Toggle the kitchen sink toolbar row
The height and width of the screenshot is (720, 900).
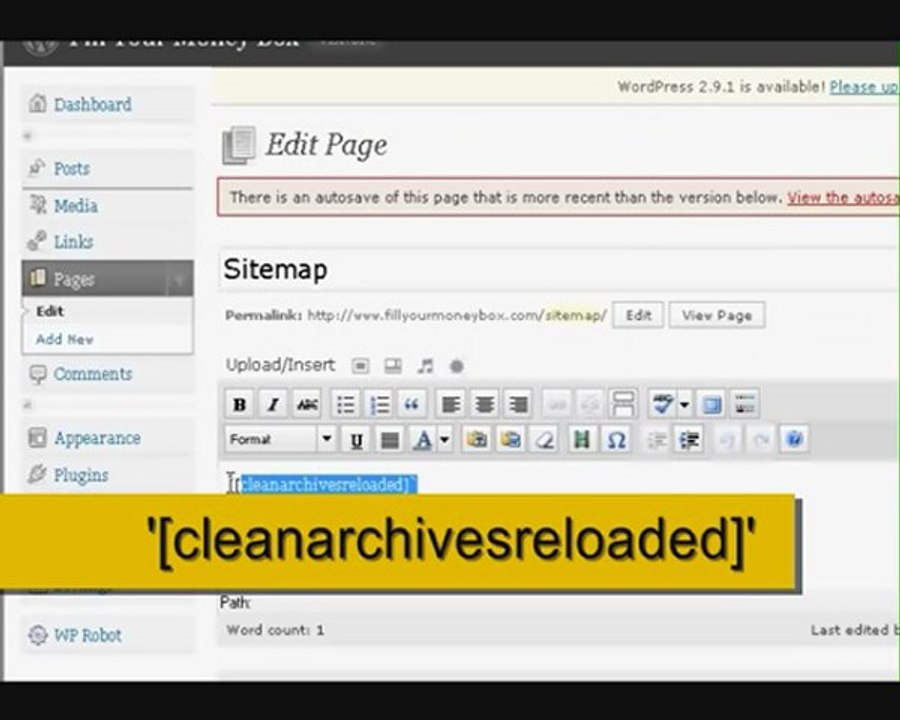click(x=745, y=405)
